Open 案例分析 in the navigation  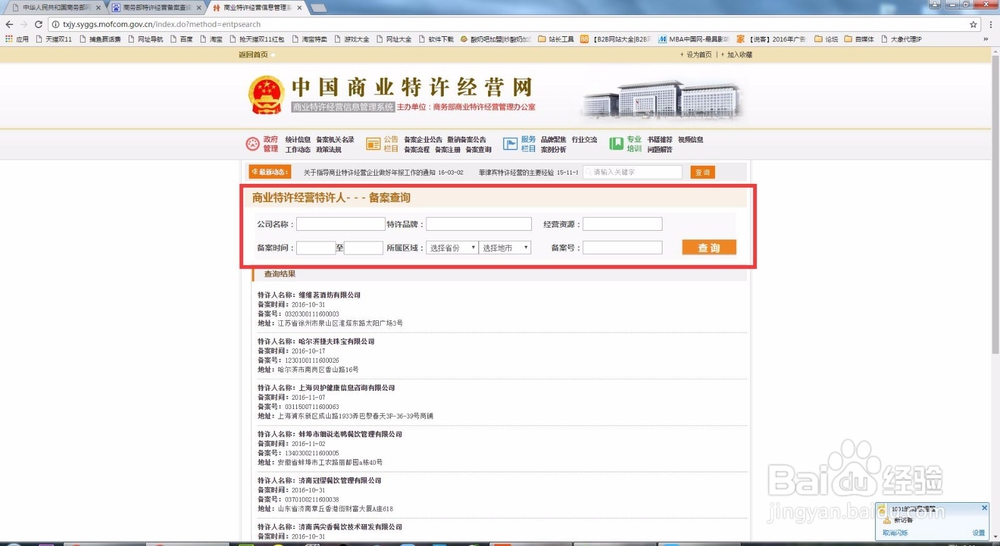point(554,149)
